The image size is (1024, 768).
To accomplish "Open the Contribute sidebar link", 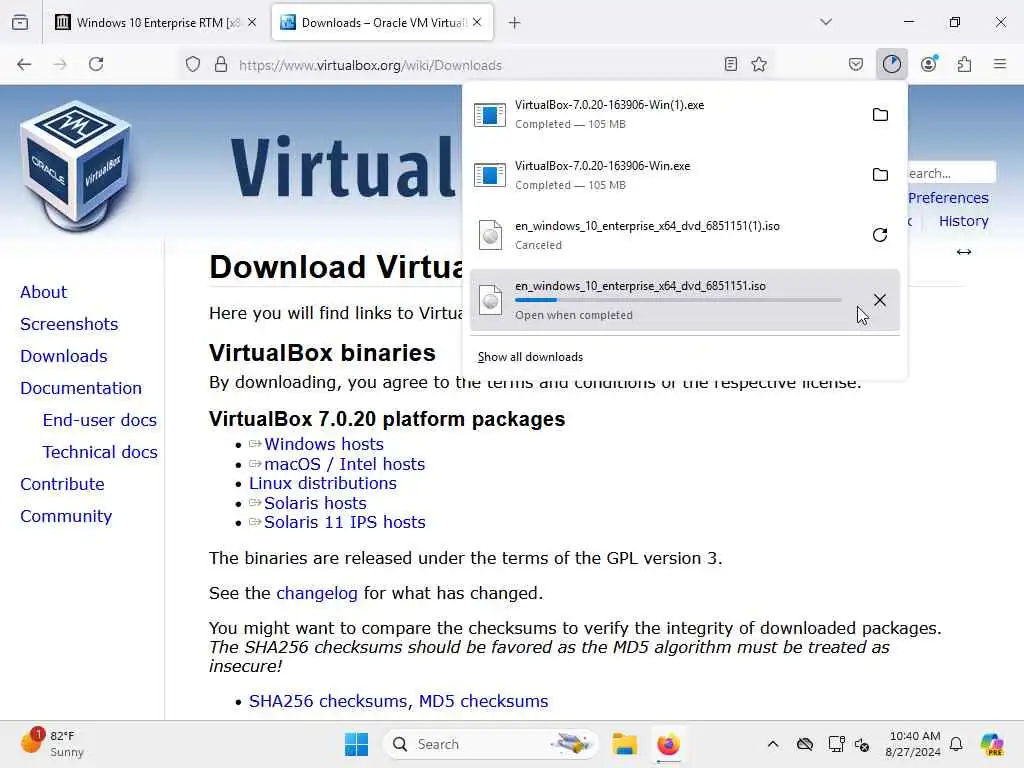I will 62,484.
